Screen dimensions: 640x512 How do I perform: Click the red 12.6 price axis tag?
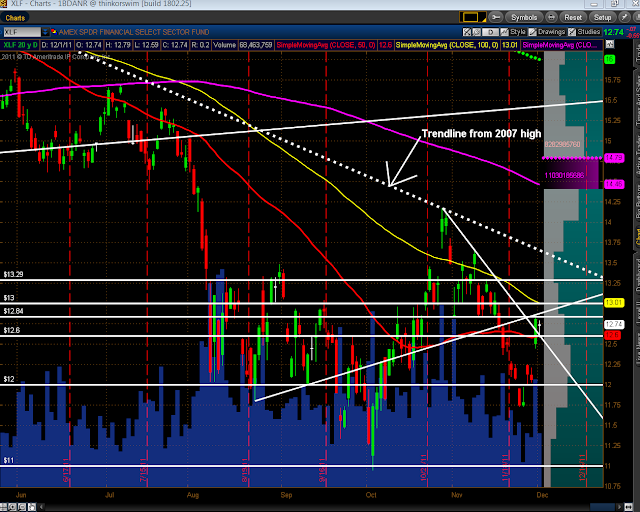pyautogui.click(x=612, y=335)
